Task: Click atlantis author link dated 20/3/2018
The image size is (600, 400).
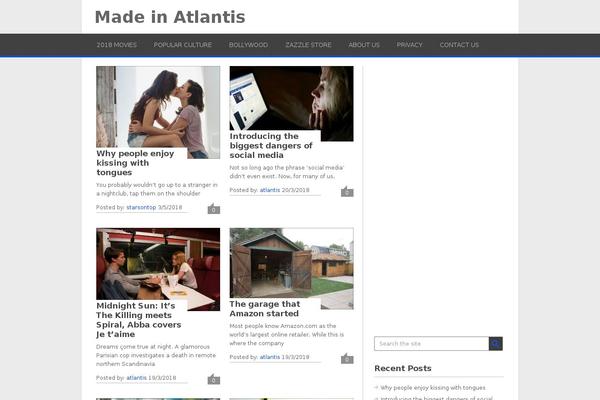Action: point(270,190)
